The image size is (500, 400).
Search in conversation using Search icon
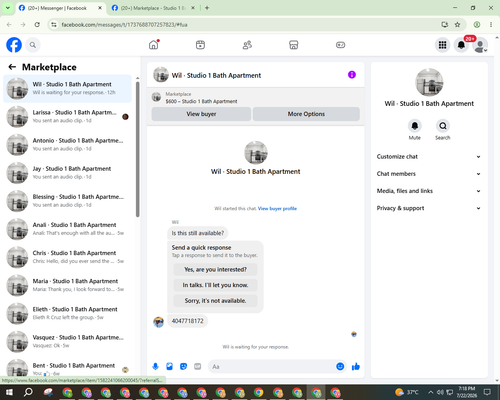click(x=443, y=126)
